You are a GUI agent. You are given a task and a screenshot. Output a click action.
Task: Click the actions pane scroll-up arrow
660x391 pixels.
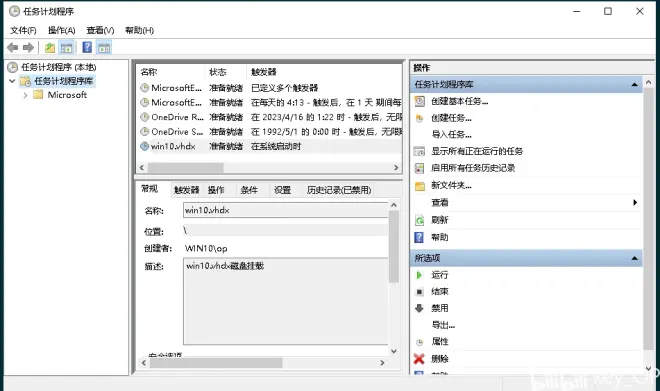(x=648, y=82)
